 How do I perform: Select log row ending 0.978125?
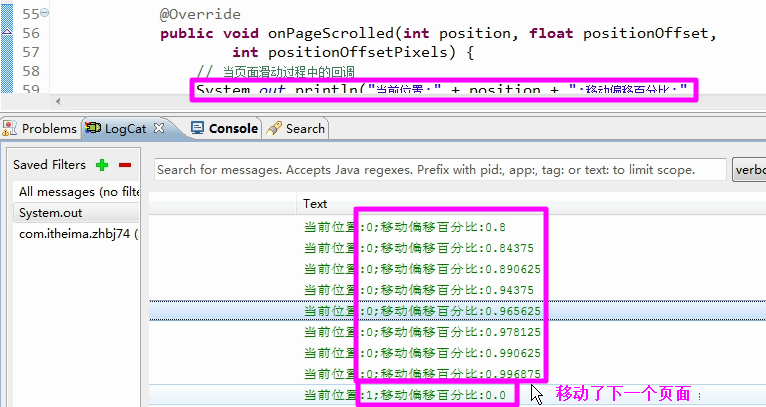(x=457, y=332)
